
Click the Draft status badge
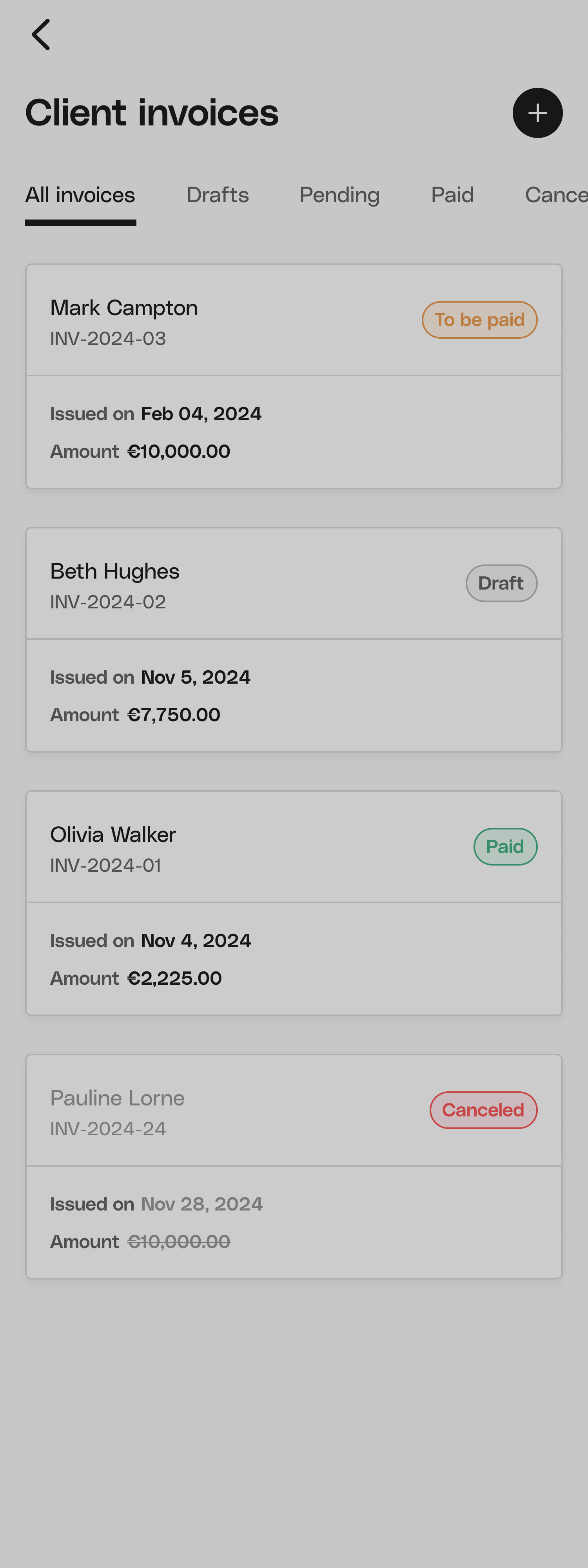tap(501, 583)
